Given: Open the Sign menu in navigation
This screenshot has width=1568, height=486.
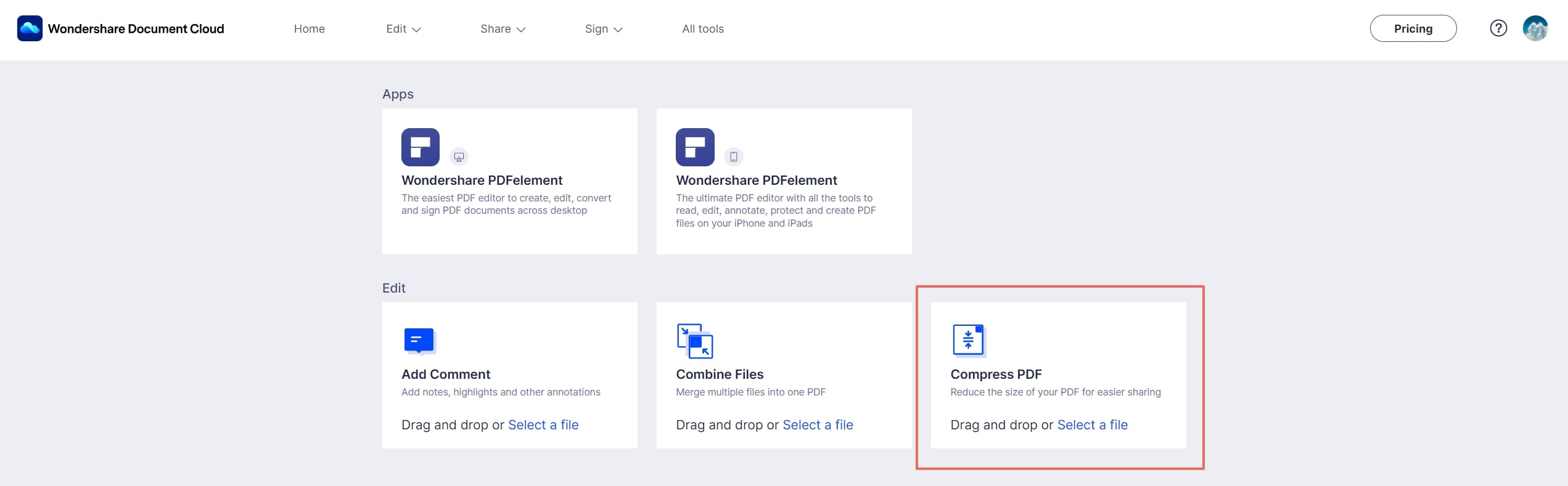Looking at the screenshot, I should click(x=604, y=29).
